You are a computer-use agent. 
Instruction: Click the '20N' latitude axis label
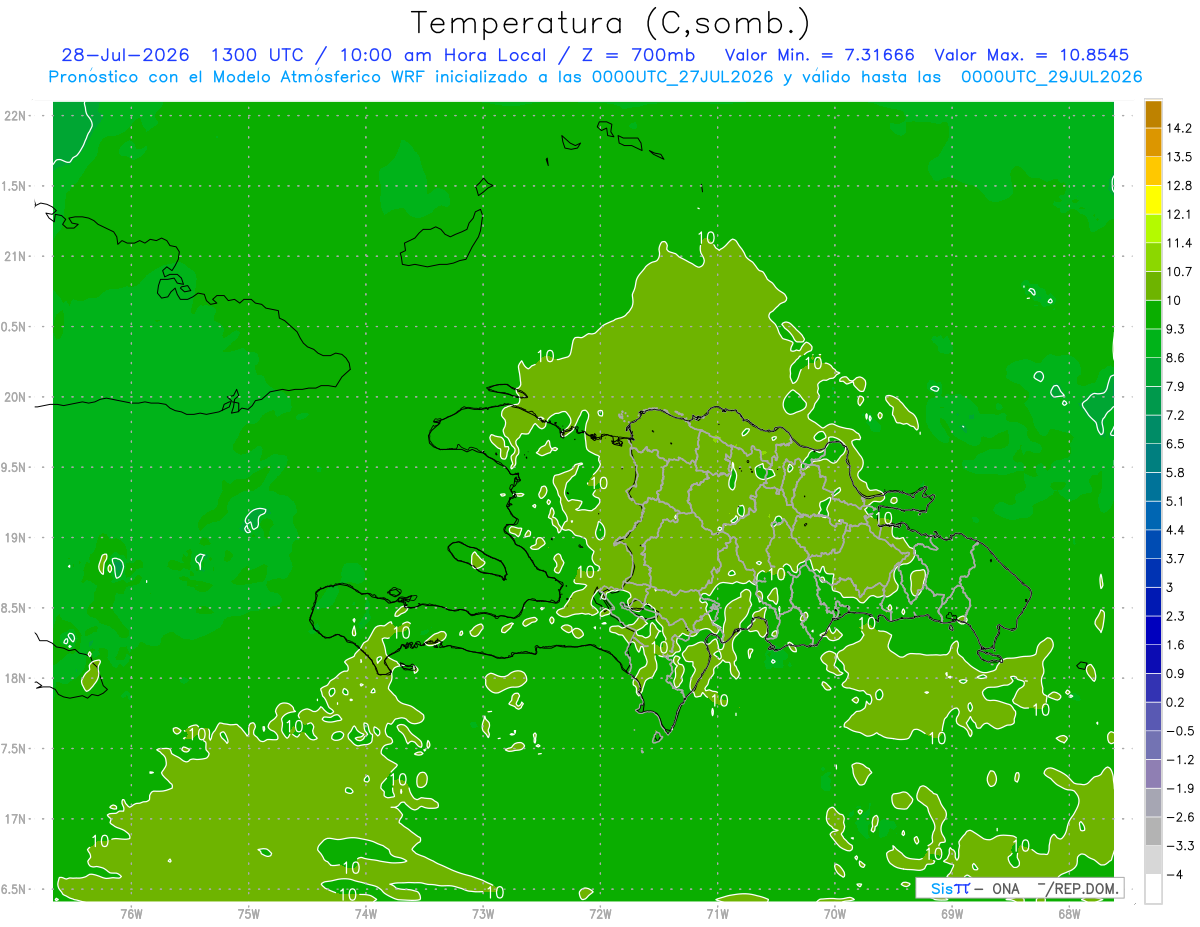click(15, 397)
